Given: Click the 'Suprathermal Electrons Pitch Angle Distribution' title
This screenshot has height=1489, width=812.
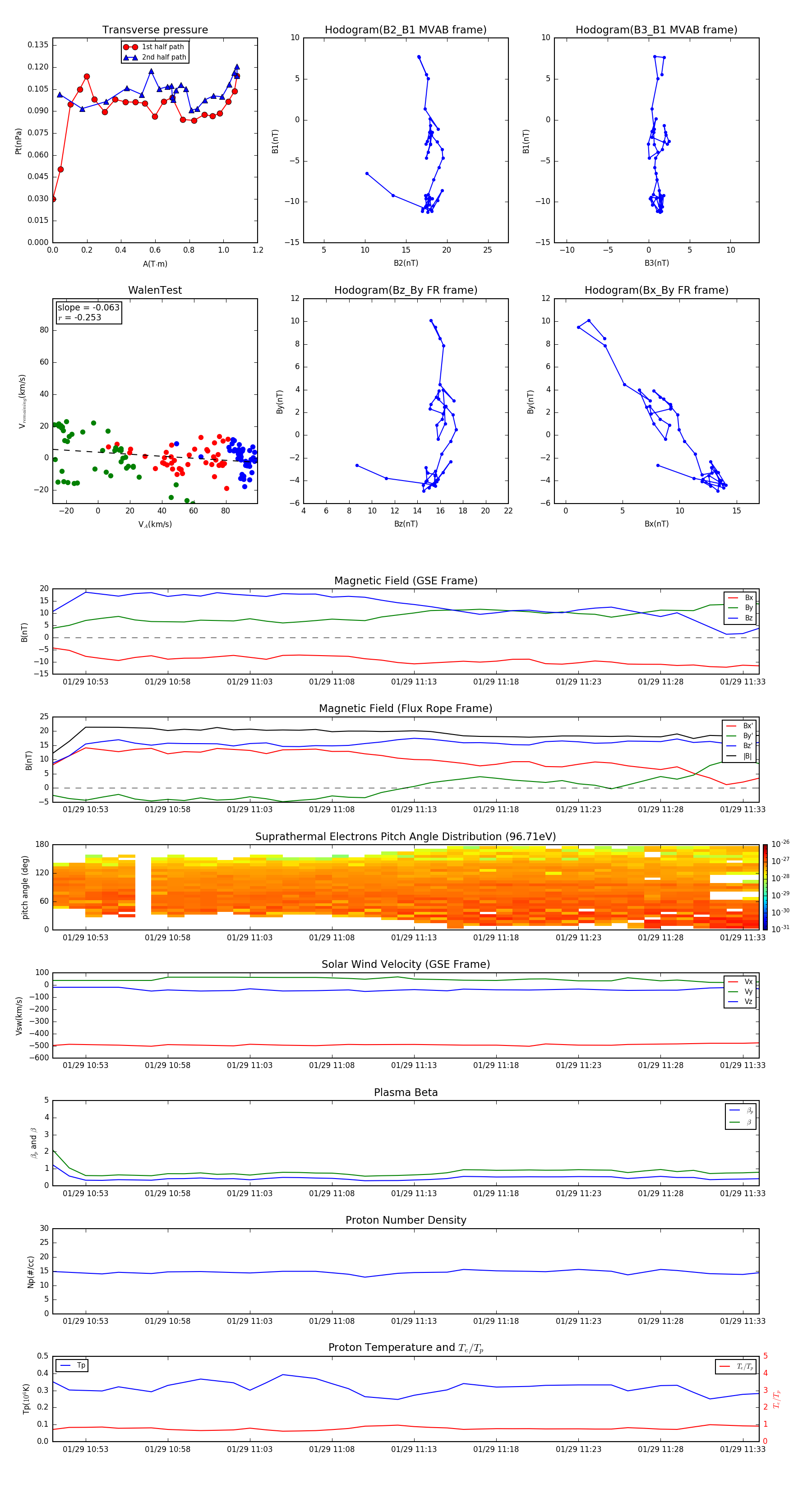Looking at the screenshot, I should point(406,837).
